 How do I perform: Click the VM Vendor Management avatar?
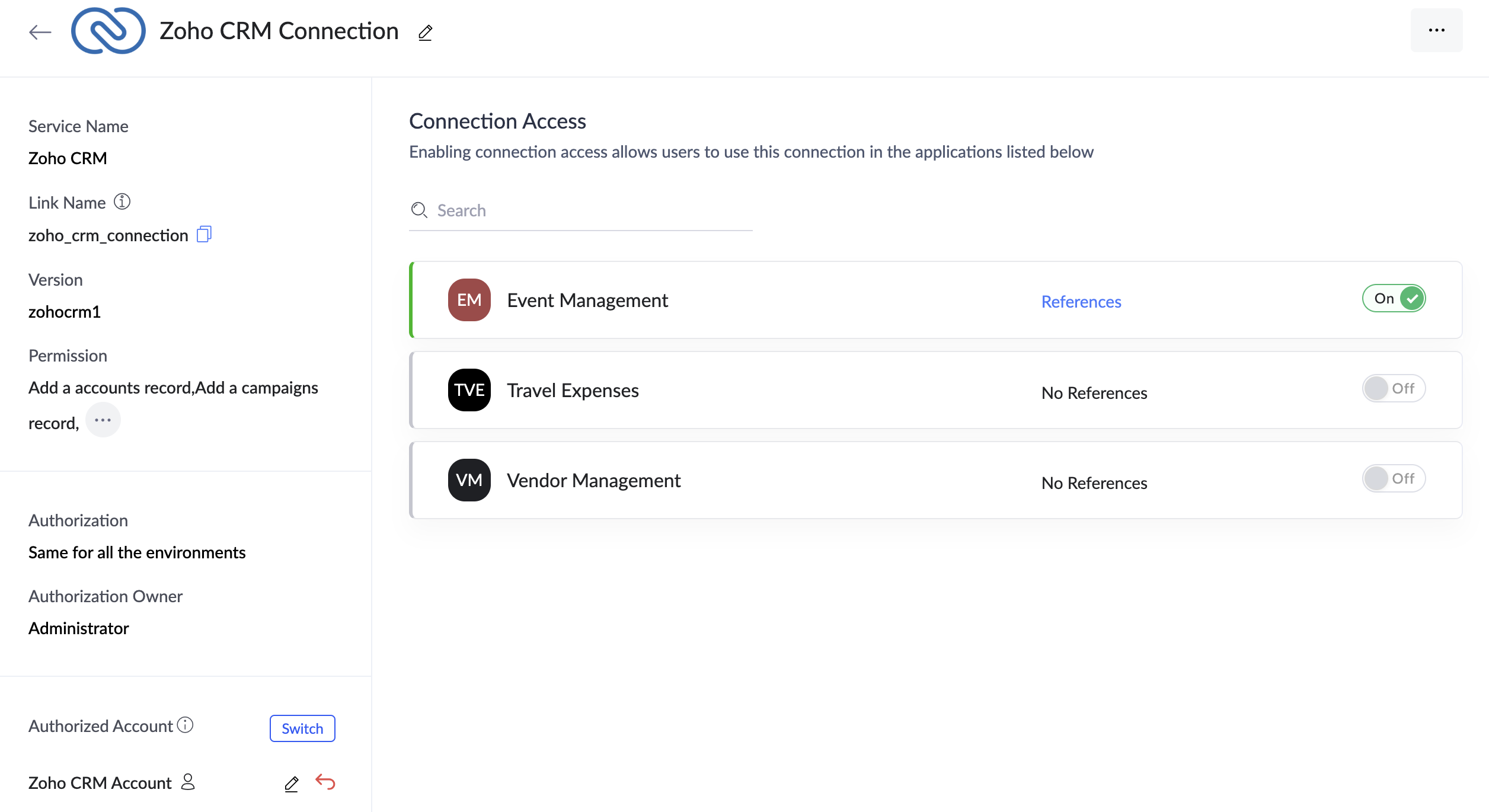pos(469,480)
